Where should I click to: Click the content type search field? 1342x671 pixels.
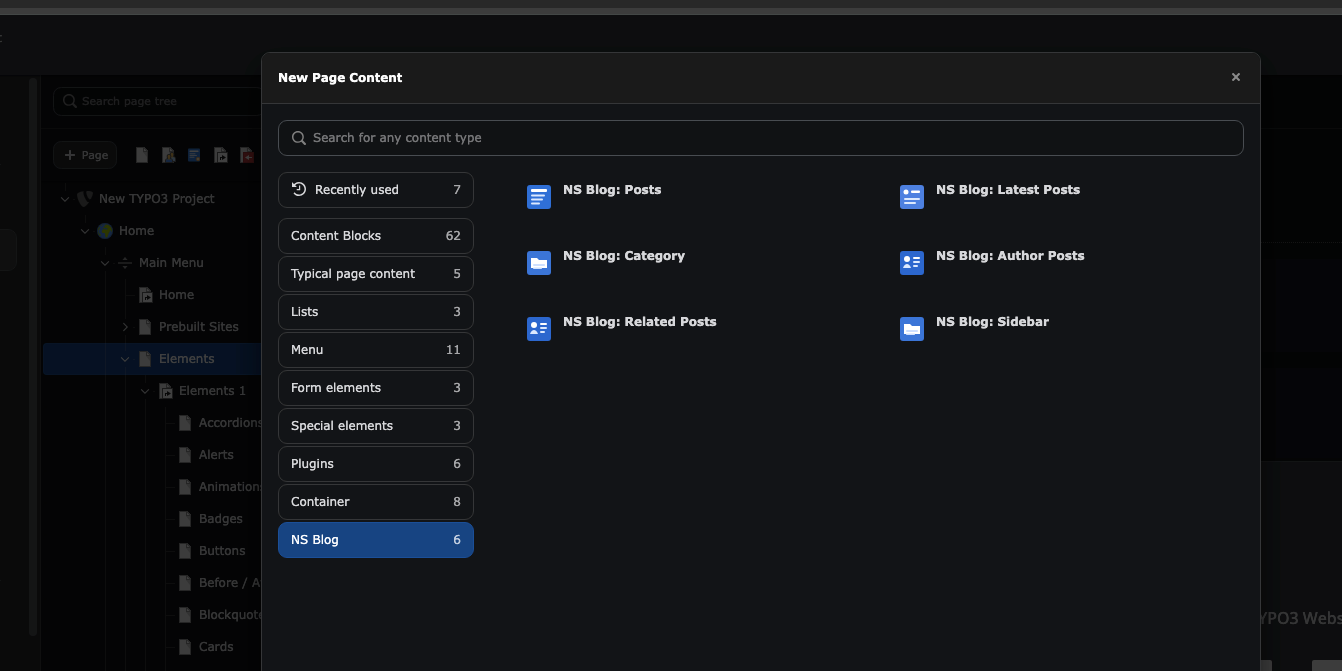pos(760,137)
